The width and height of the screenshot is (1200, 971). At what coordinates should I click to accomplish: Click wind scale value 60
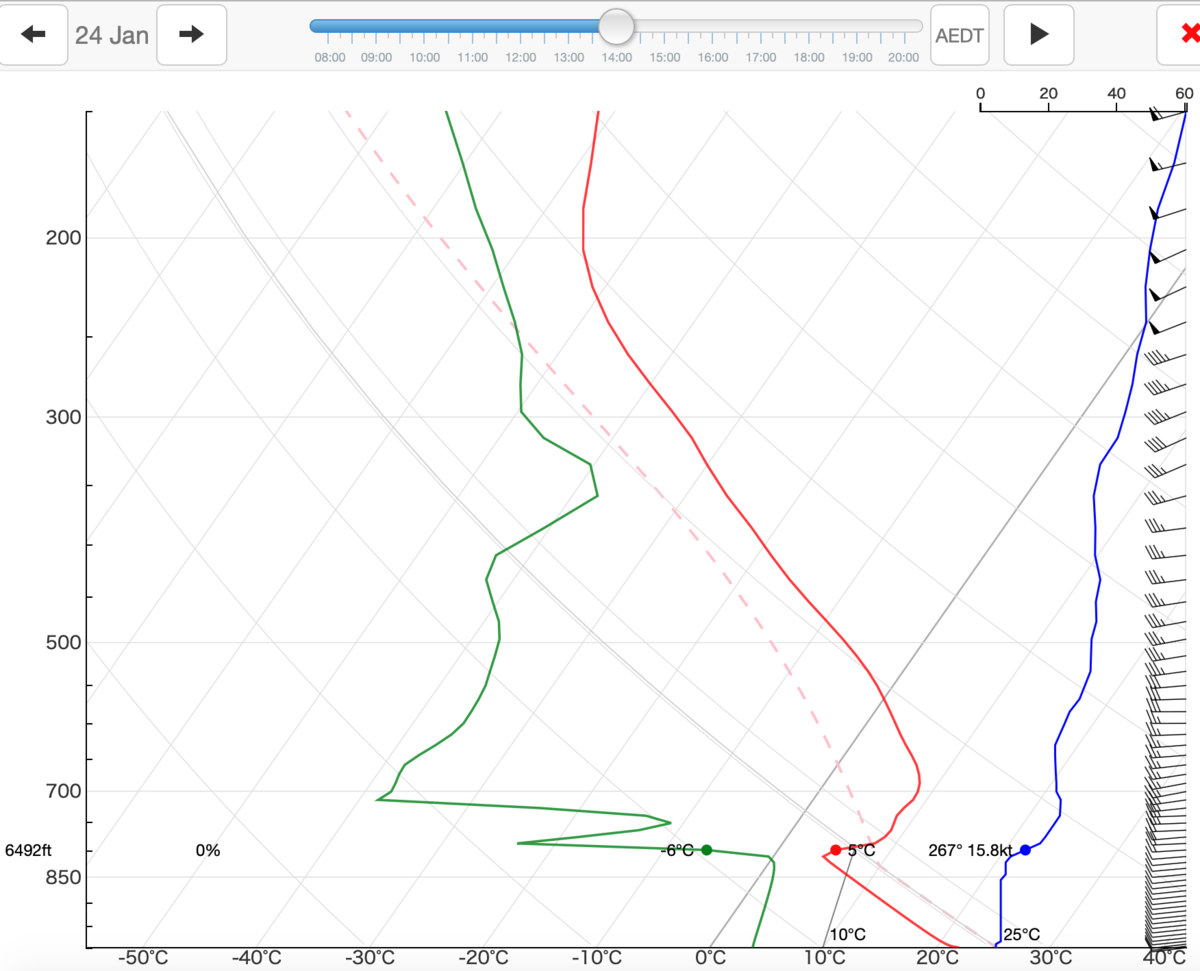1185,93
